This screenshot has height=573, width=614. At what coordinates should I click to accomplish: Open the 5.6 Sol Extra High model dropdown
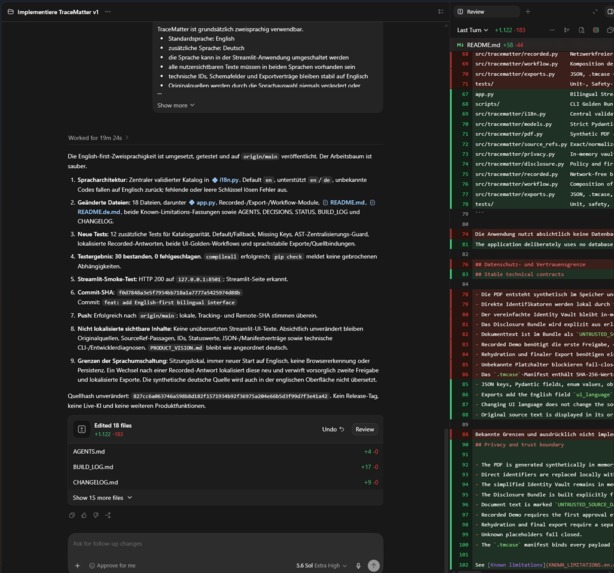321,566
